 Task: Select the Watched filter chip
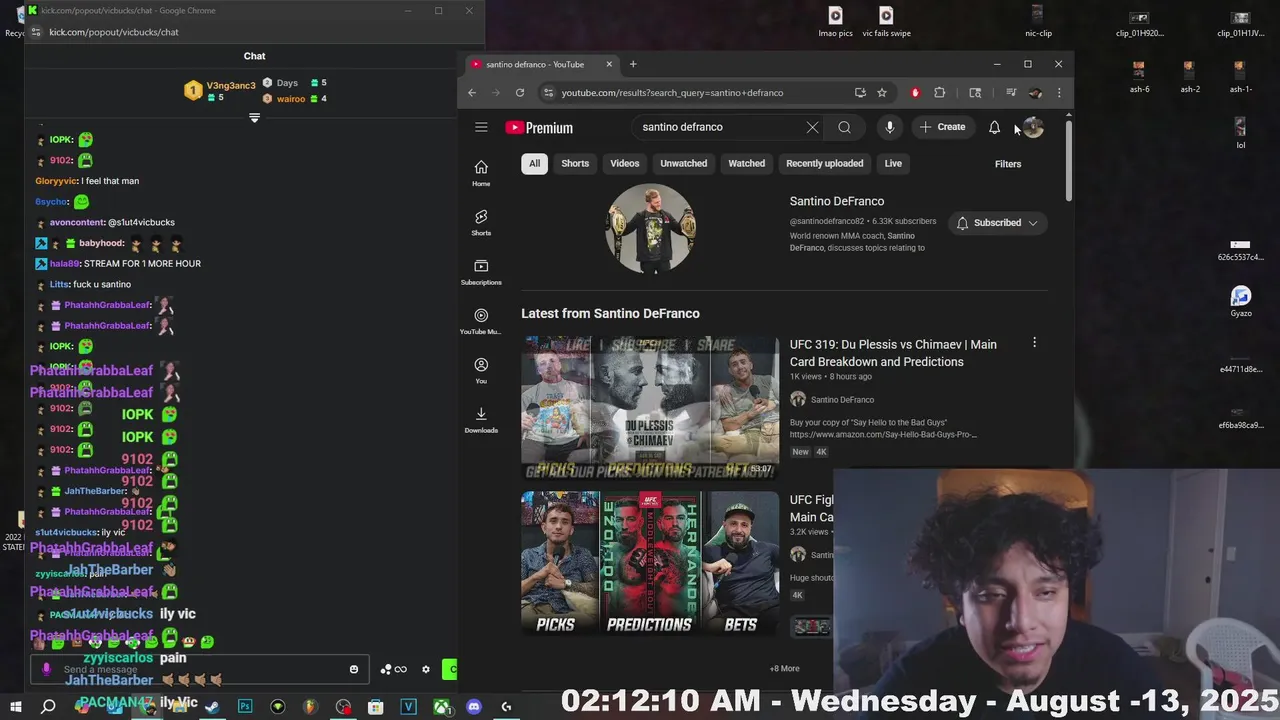click(746, 163)
